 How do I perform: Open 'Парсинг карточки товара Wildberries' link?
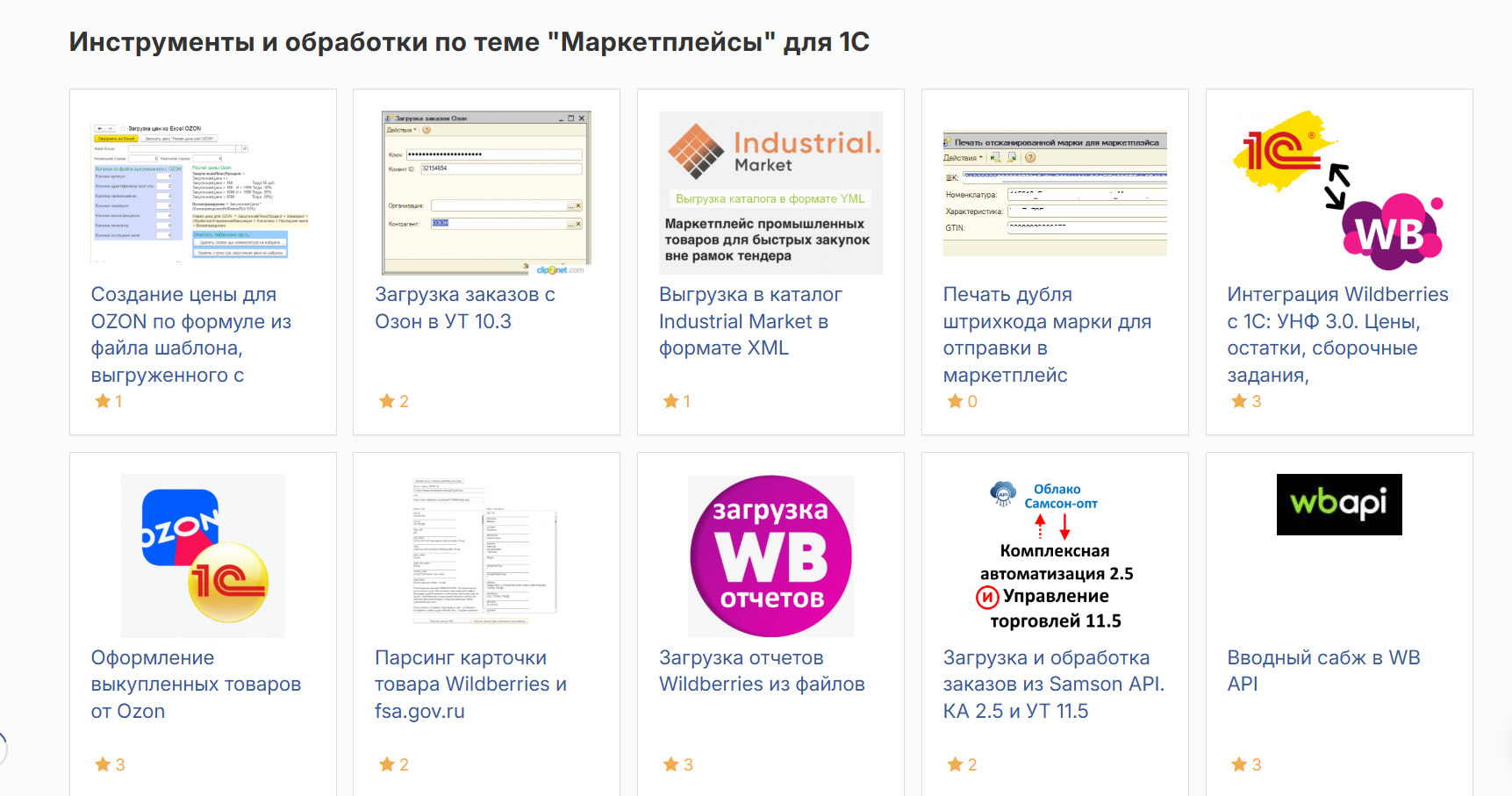470,685
